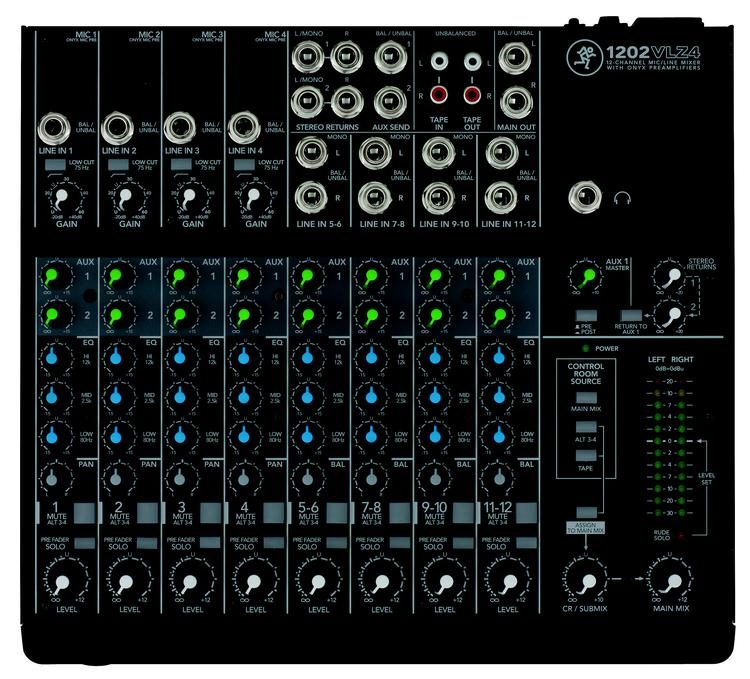
Task: Click the CR / SUBMIX level knob
Action: pyautogui.click(x=586, y=582)
